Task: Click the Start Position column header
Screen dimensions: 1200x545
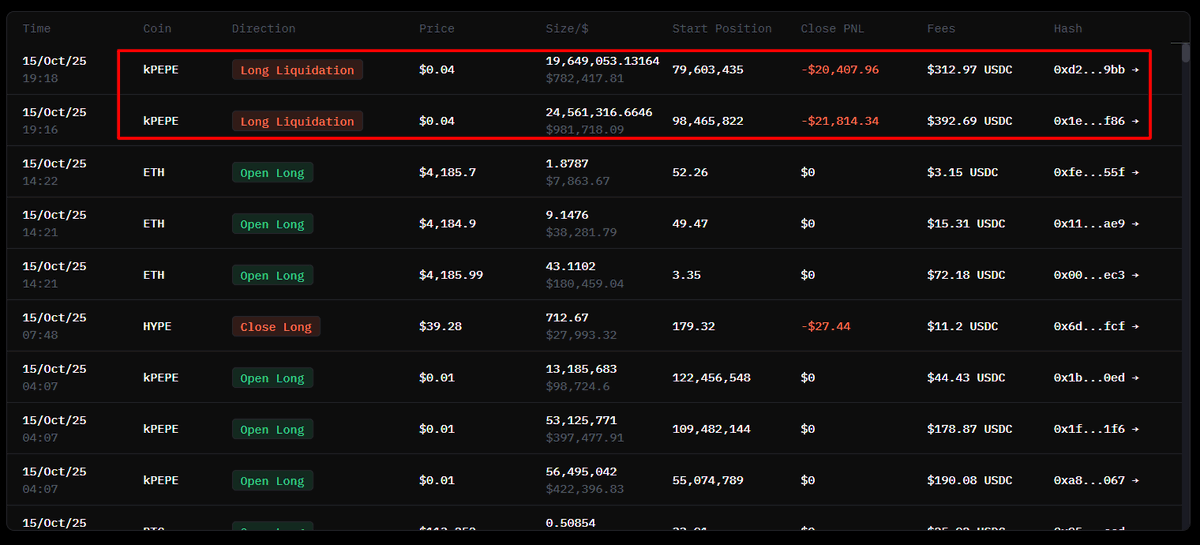Action: click(722, 29)
